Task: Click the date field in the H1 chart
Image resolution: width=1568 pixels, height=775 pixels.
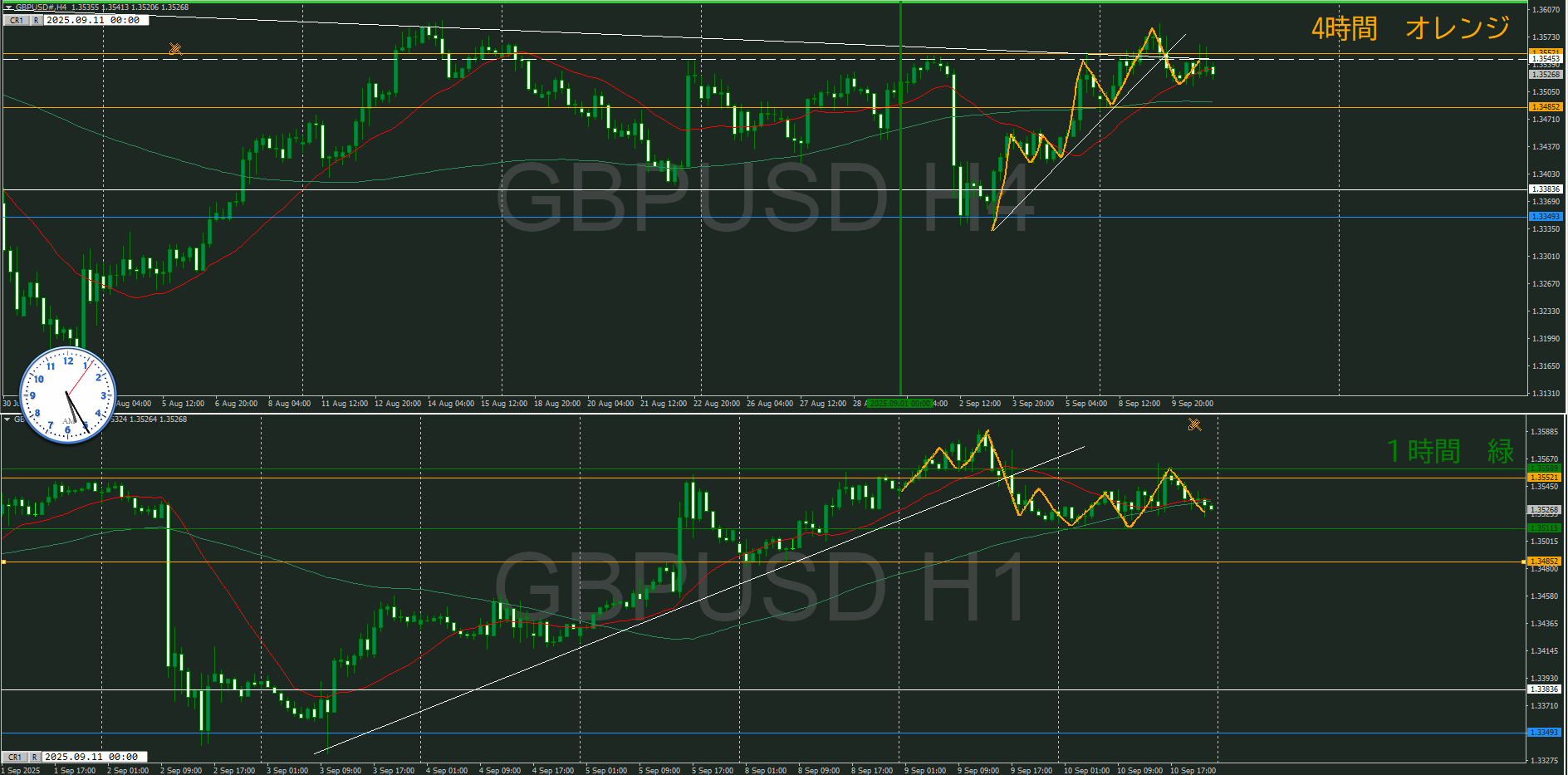Action: pyautogui.click(x=94, y=757)
